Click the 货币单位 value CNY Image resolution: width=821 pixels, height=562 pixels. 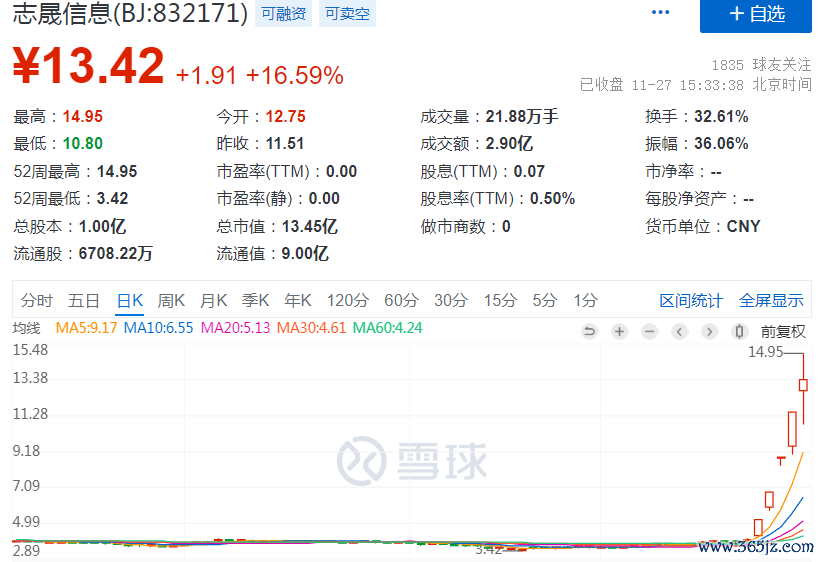(743, 226)
